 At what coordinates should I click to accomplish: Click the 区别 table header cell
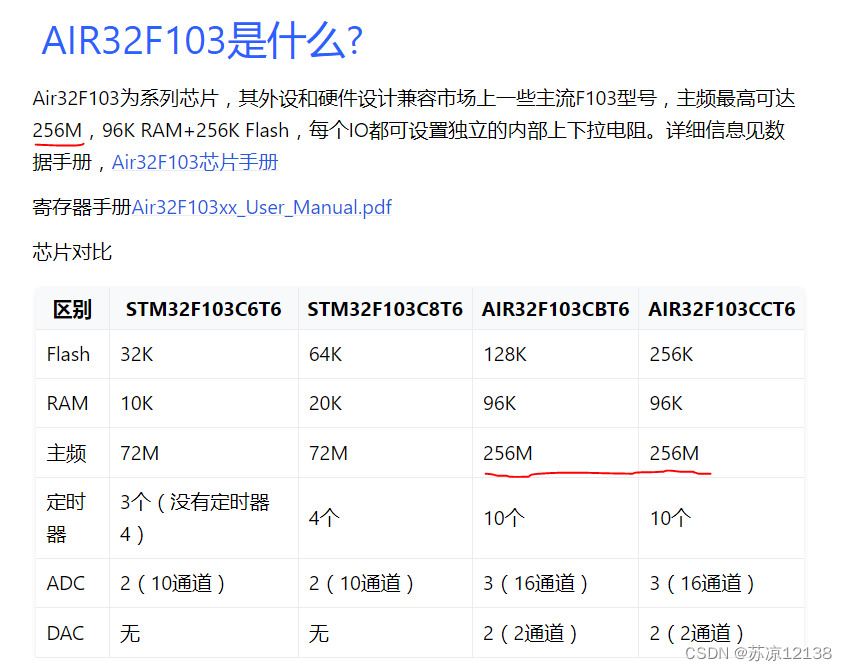pos(71,309)
